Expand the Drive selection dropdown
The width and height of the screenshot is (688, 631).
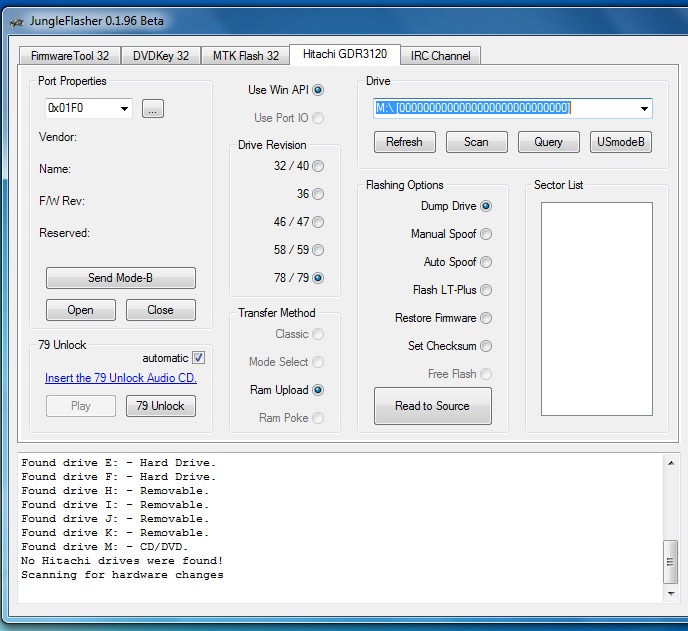644,108
